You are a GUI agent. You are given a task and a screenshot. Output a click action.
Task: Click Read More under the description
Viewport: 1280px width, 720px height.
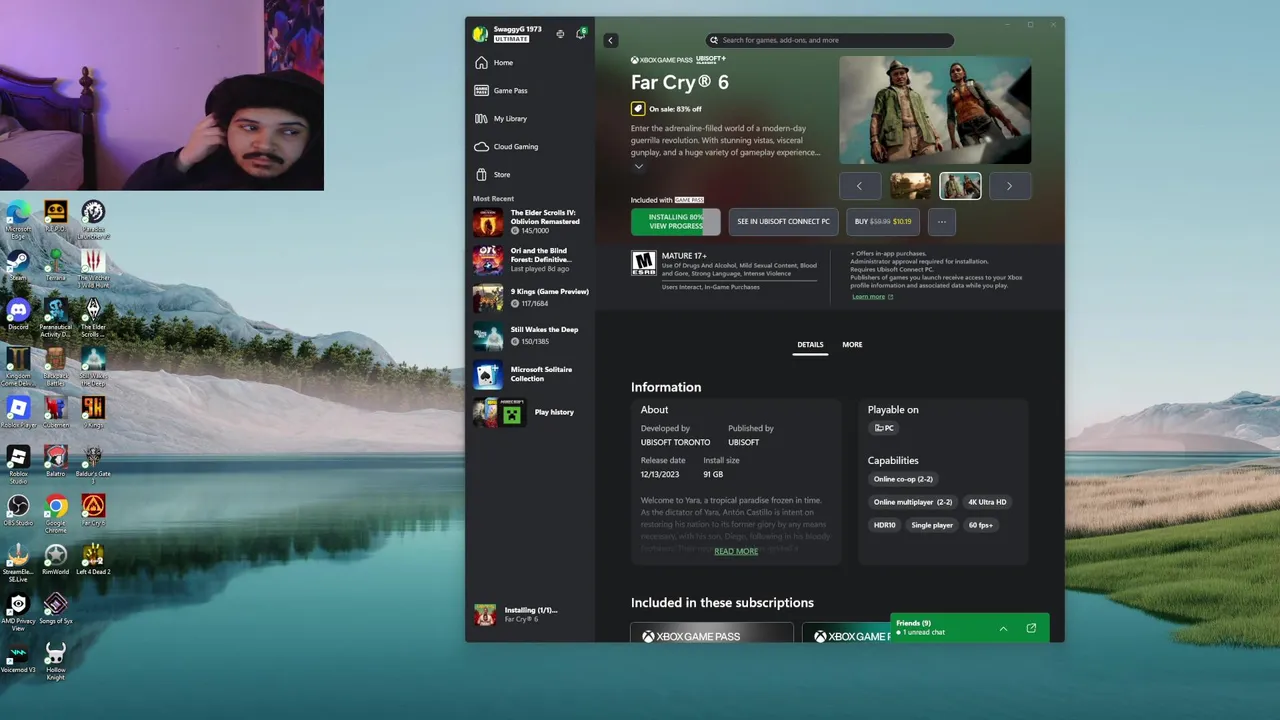tap(736, 552)
